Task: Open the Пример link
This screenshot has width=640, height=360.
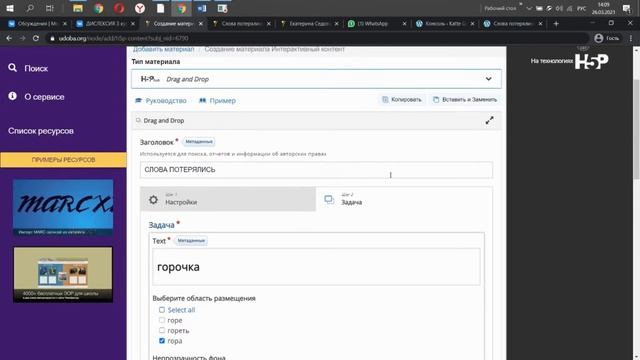Action: pyautogui.click(x=222, y=100)
